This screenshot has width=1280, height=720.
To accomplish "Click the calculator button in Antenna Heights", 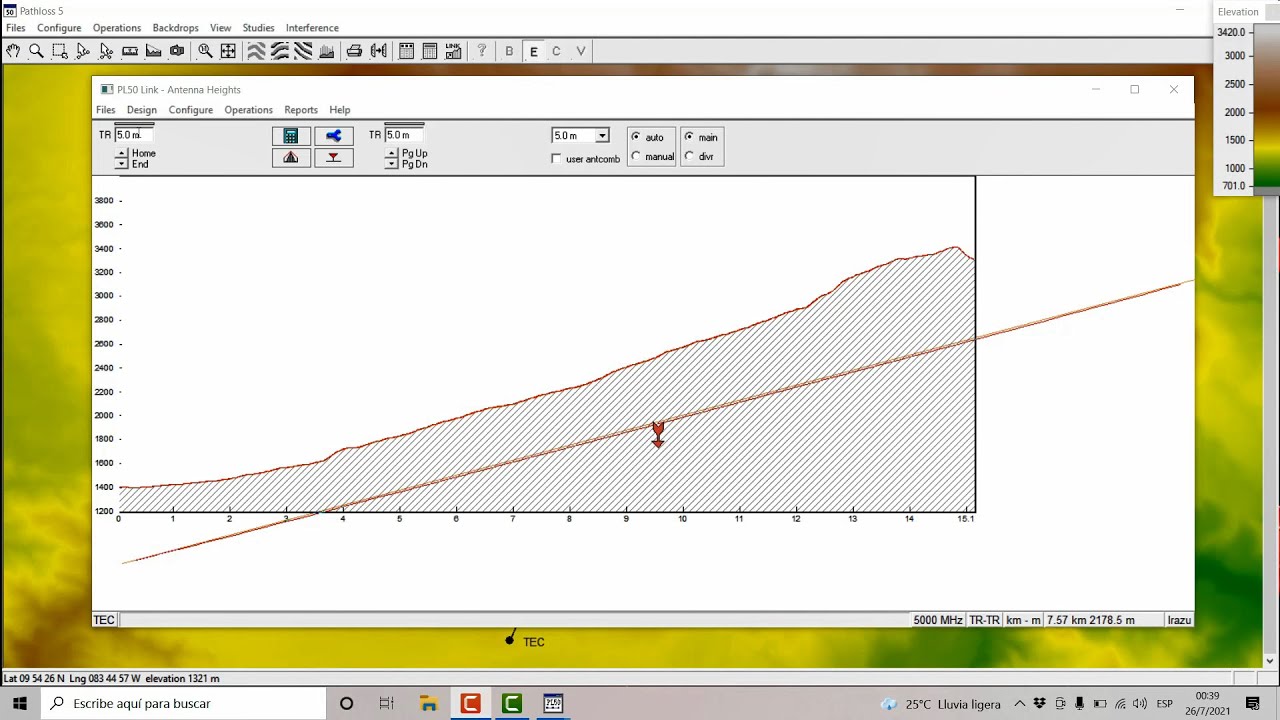I will [291, 136].
